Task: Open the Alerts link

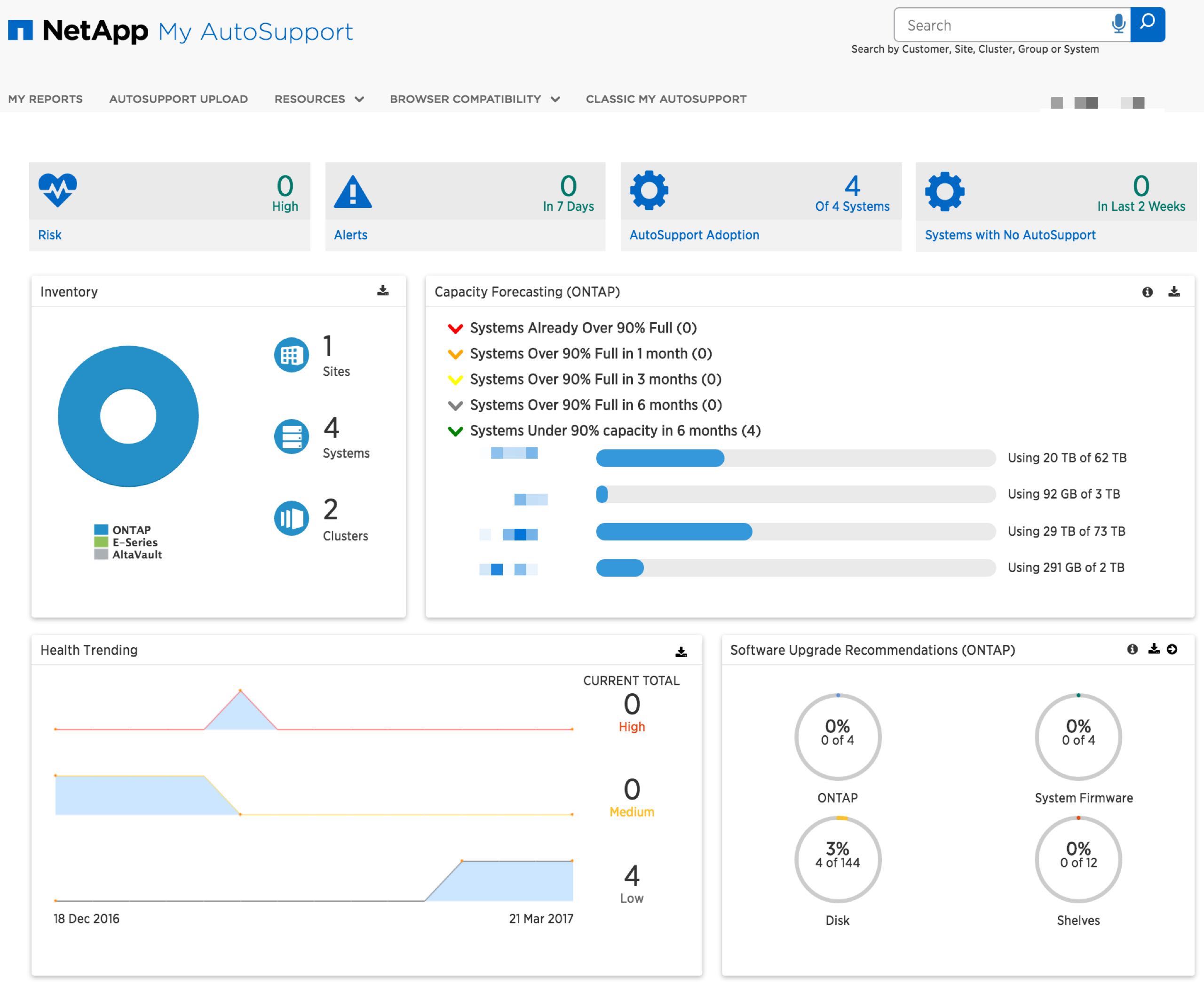Action: 351,235
